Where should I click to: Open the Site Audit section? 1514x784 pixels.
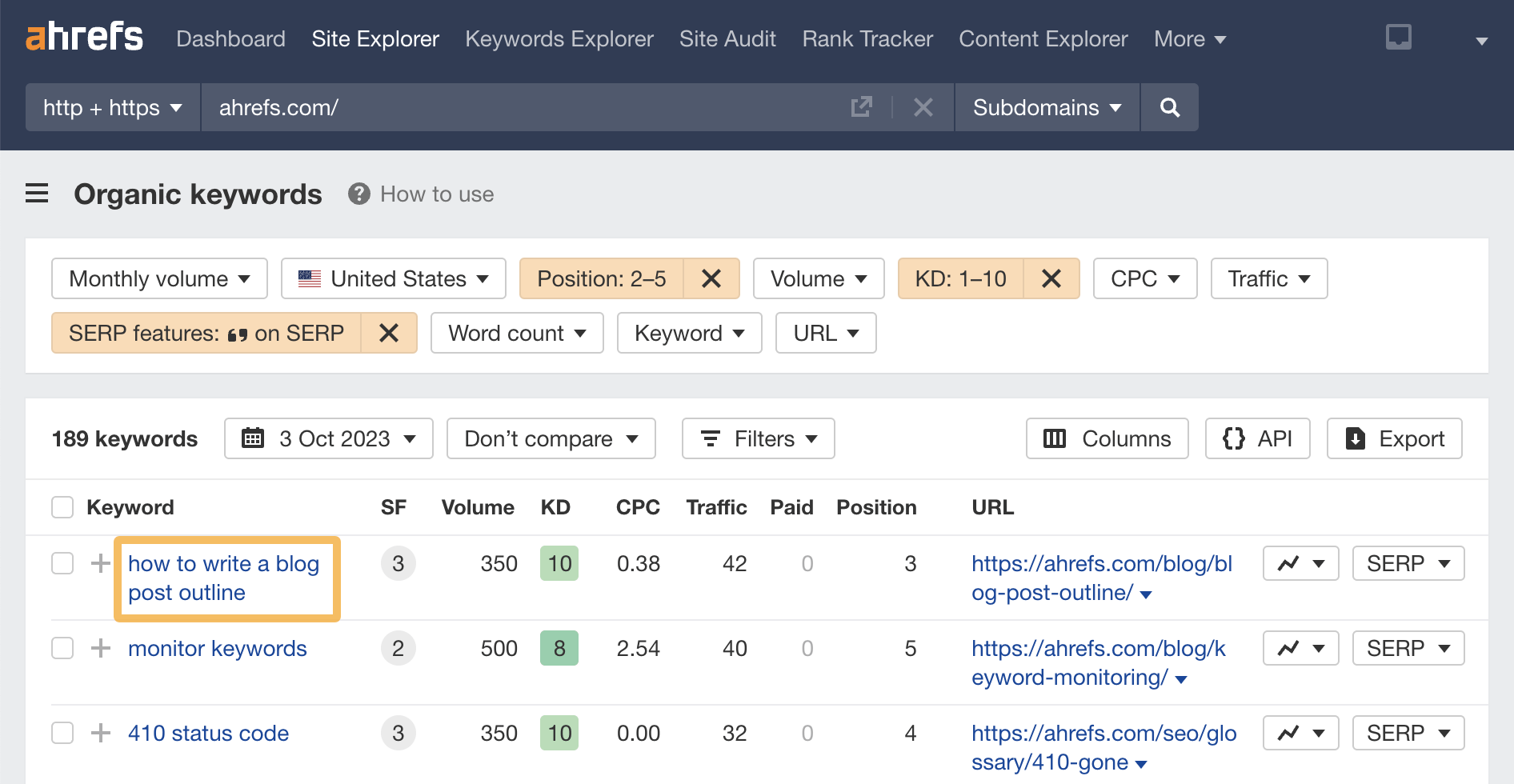[727, 38]
